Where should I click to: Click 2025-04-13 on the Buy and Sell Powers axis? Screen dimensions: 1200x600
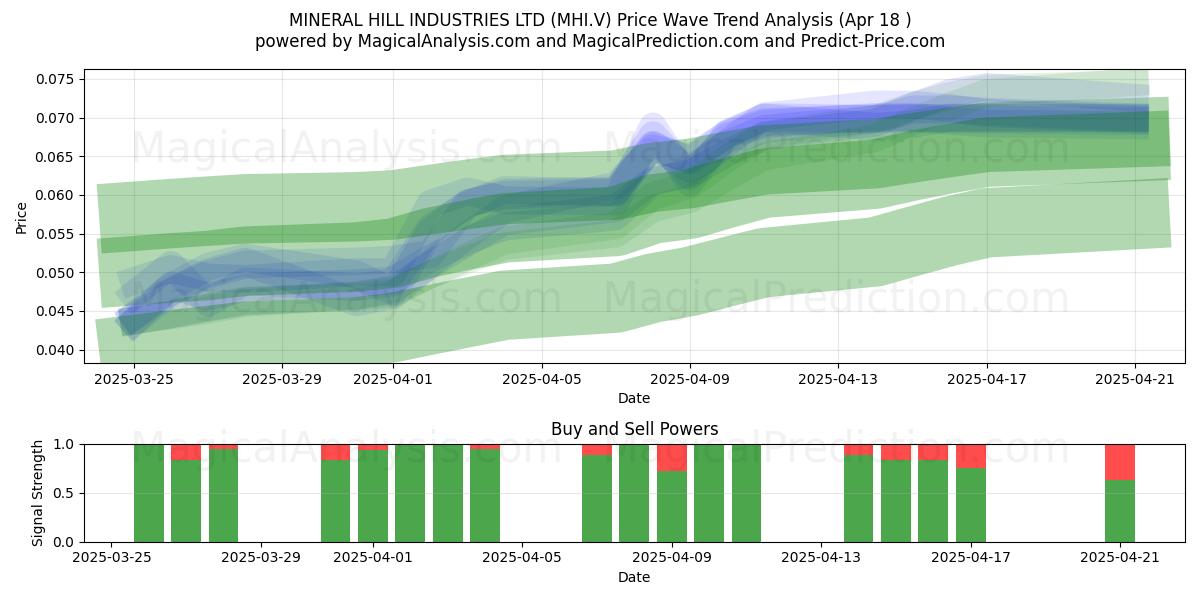(821, 558)
